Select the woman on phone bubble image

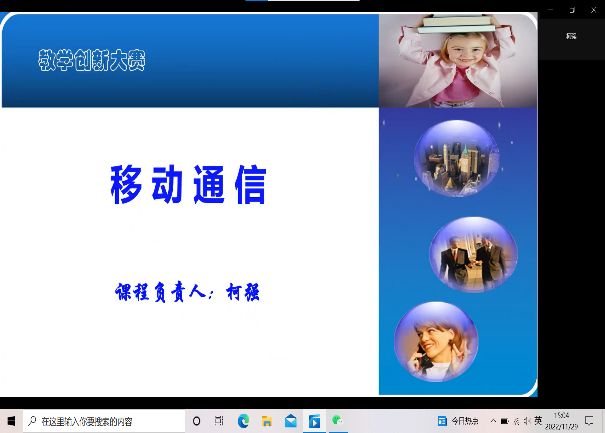point(435,341)
